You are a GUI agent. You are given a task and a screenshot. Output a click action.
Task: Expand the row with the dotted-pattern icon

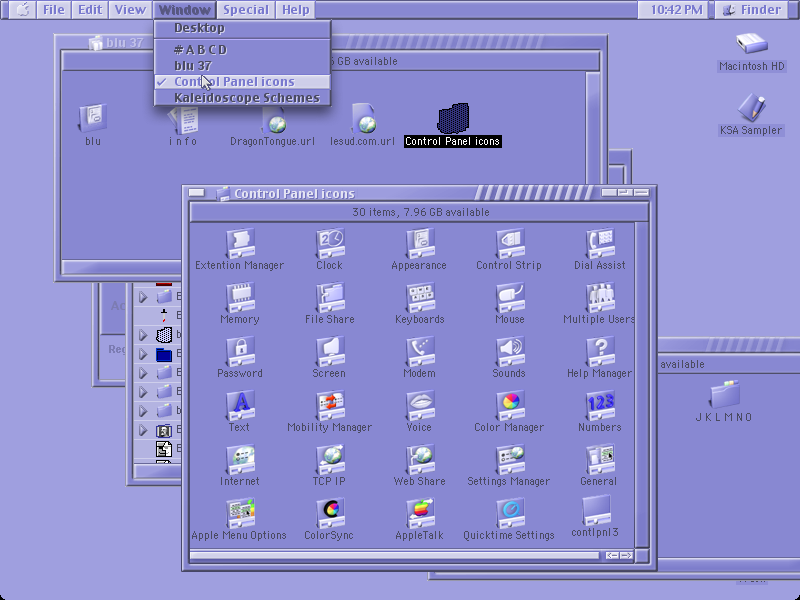pos(143,335)
